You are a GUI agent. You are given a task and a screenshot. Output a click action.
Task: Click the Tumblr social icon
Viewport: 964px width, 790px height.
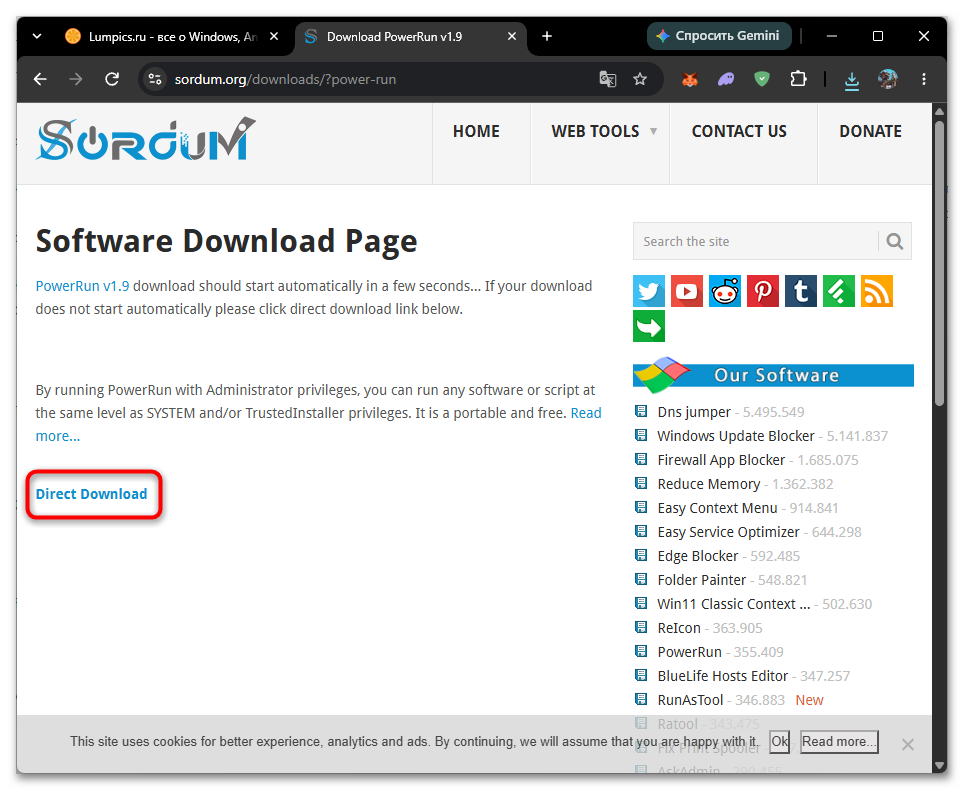click(x=801, y=291)
